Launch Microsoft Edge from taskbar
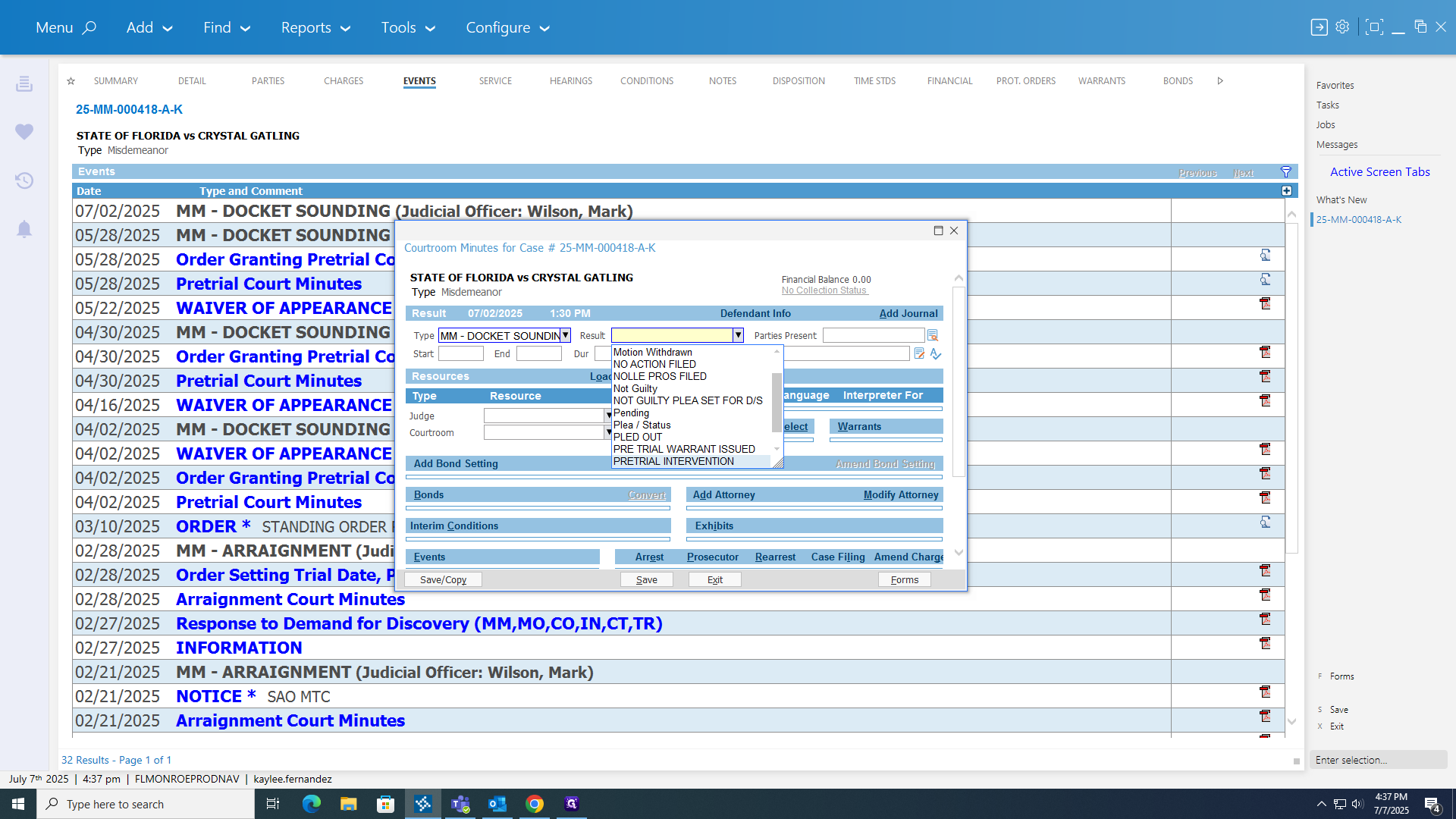1456x819 pixels. click(x=312, y=804)
